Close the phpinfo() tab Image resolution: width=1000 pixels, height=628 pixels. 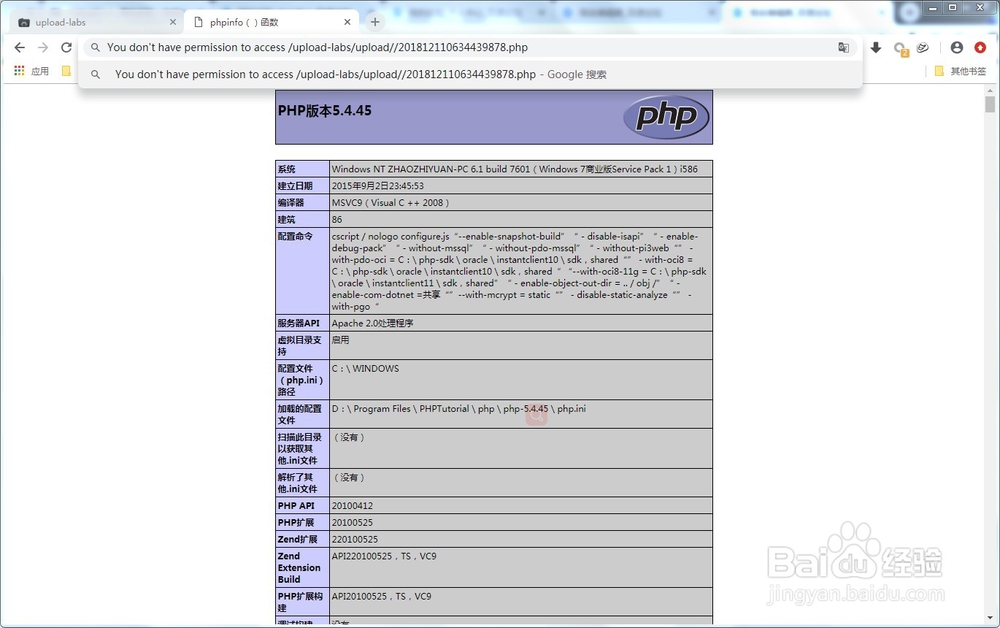point(347,22)
